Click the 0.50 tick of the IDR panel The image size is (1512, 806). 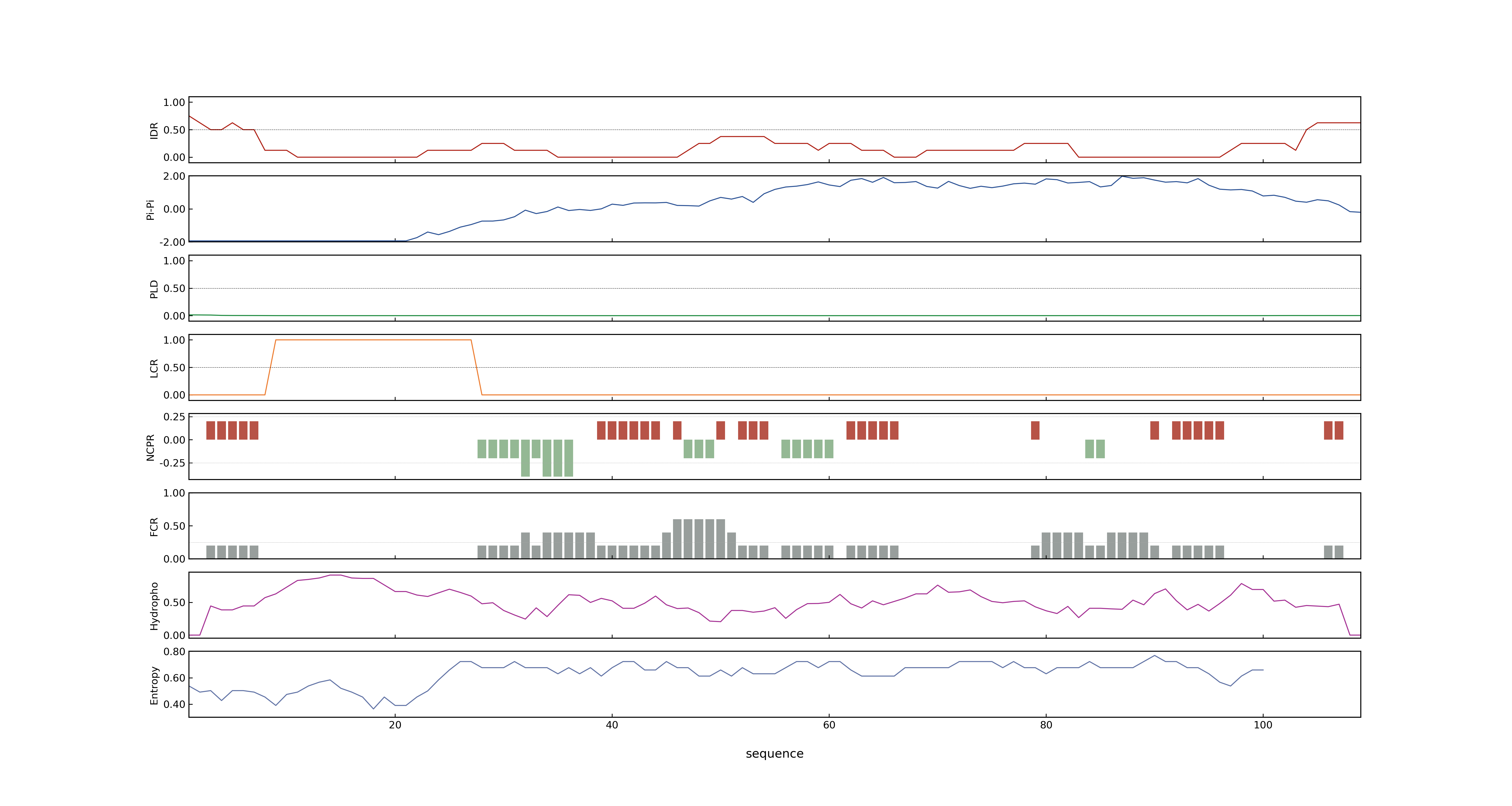coord(174,130)
